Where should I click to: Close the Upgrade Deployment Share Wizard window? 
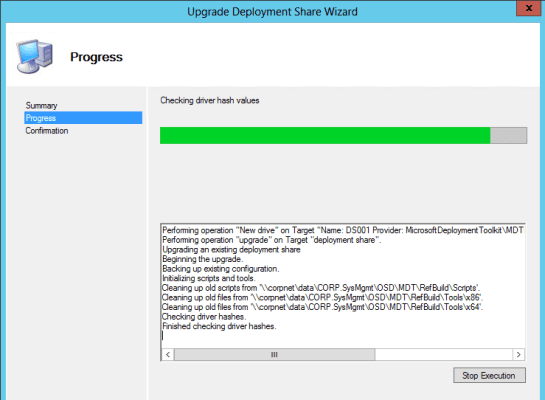(528, 8)
